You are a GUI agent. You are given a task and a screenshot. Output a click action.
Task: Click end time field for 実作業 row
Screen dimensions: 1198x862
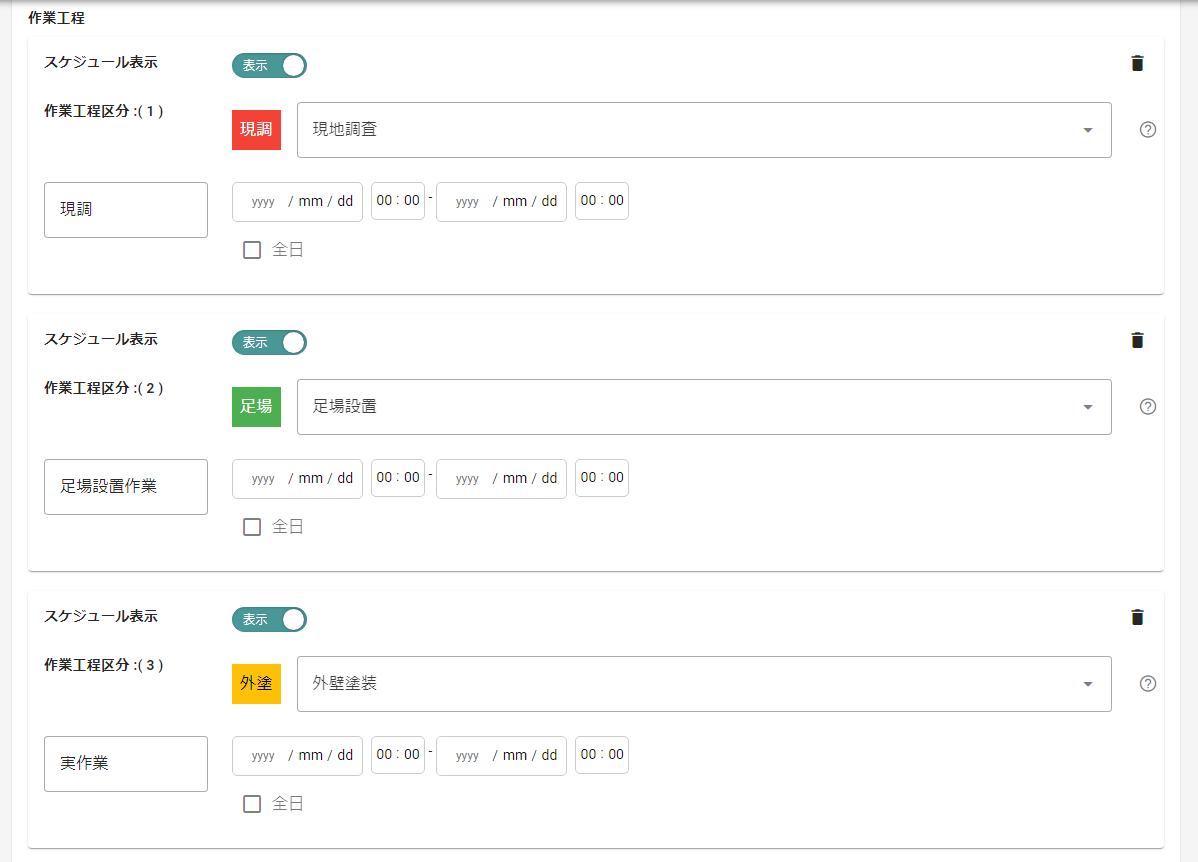pyautogui.click(x=602, y=755)
